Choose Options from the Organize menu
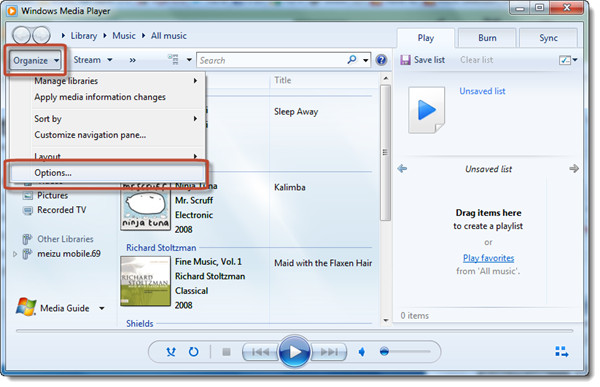 pos(107,173)
